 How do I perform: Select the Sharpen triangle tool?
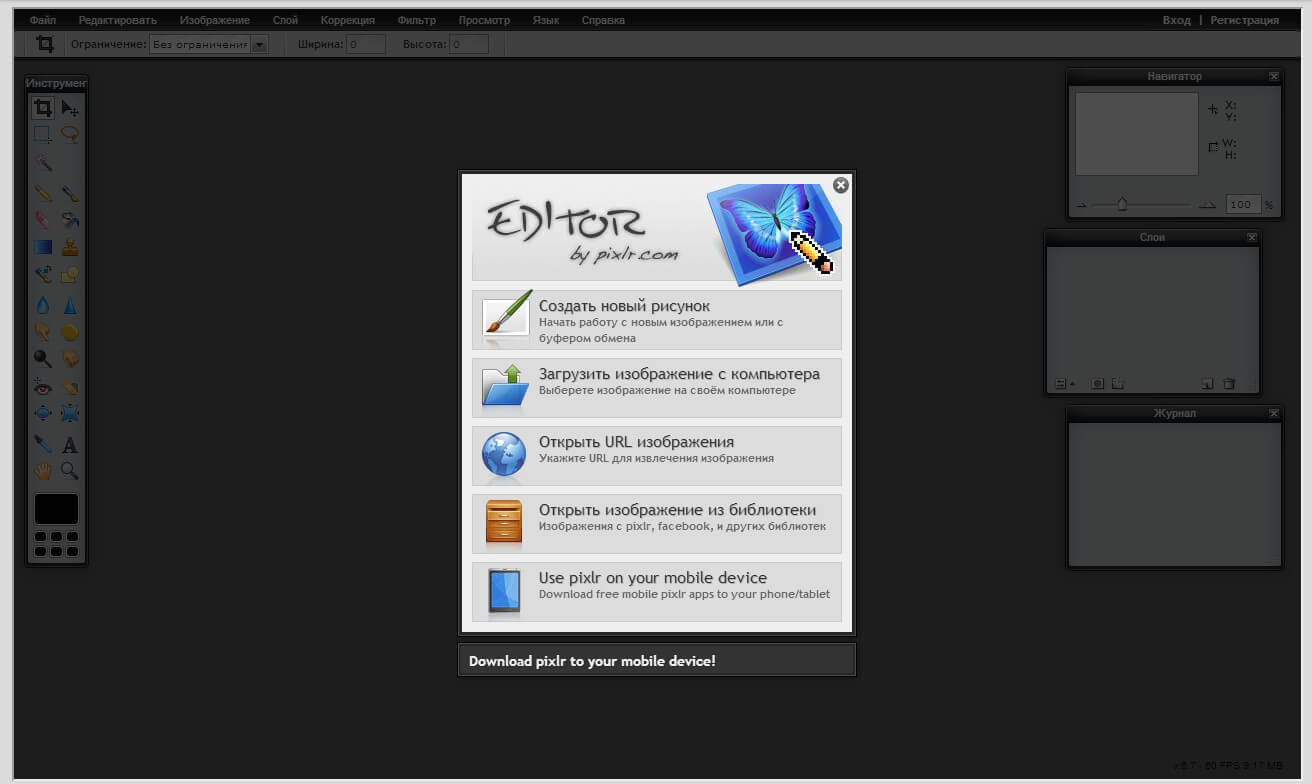click(x=70, y=305)
